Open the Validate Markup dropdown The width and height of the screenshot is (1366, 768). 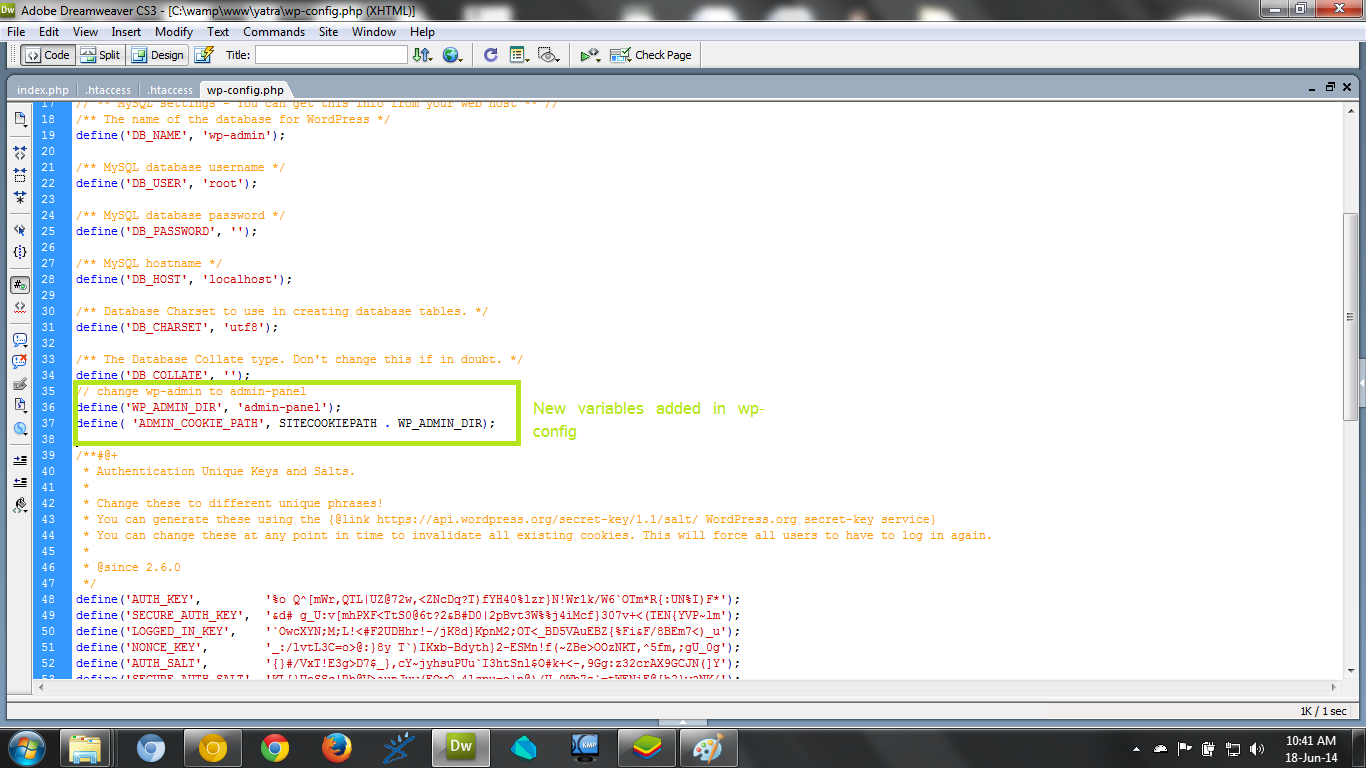[x=590, y=55]
